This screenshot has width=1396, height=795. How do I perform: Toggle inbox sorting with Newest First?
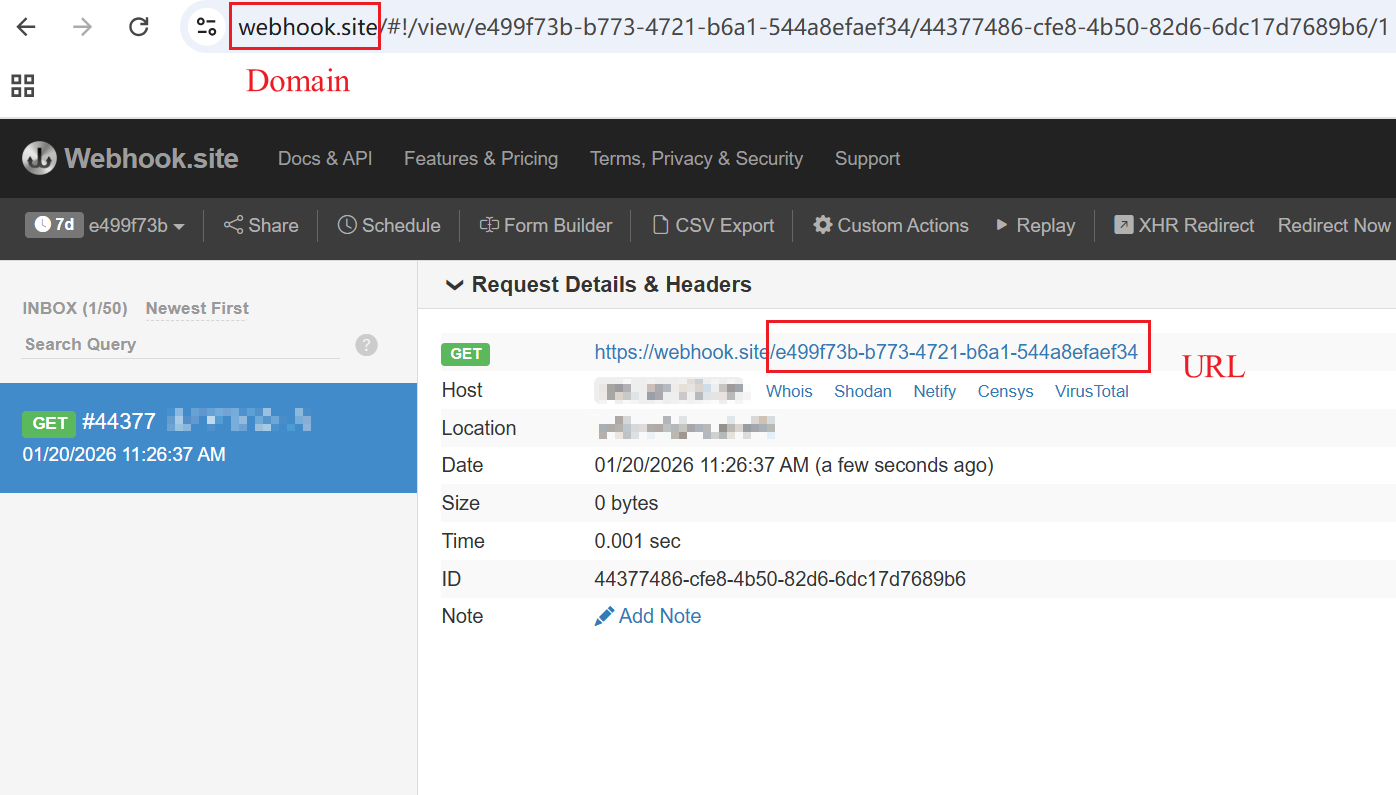197,308
